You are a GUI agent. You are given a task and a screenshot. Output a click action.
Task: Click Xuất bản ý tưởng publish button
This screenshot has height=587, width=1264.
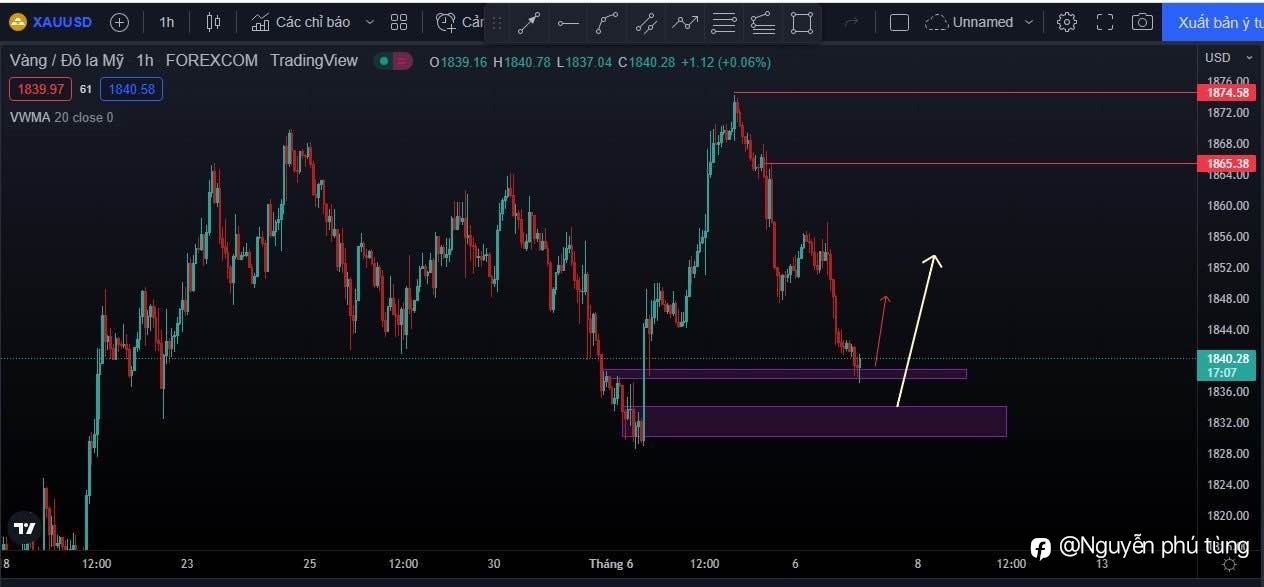[x=1213, y=22]
